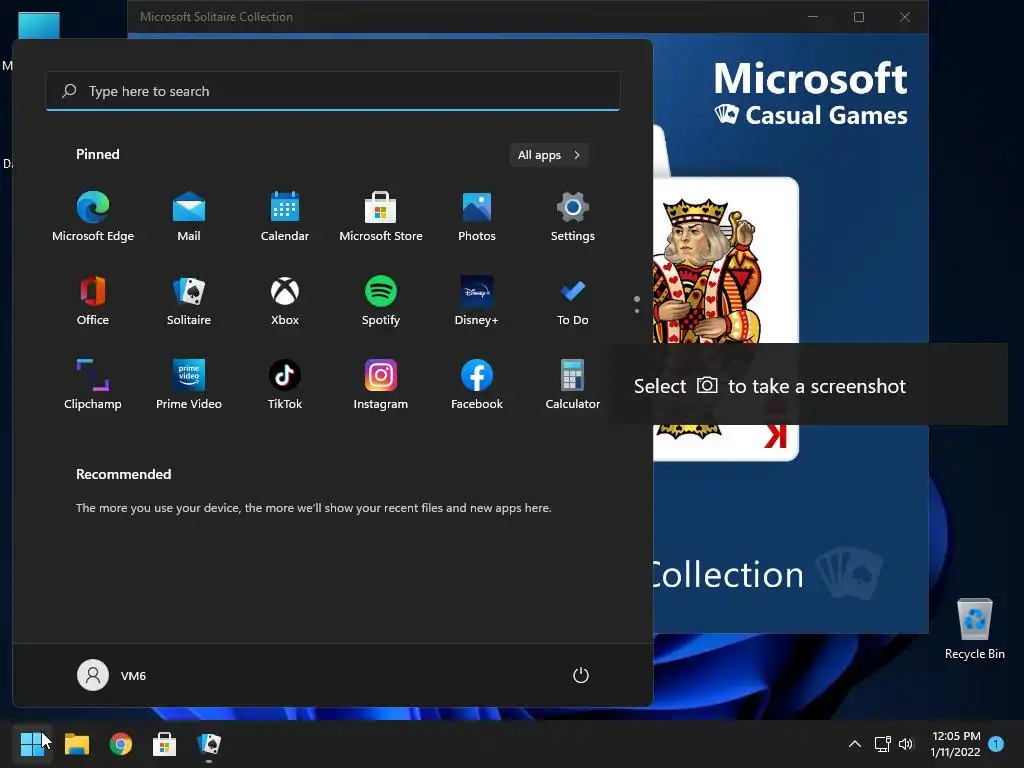Open Prime Video app
The image size is (1024, 768).
point(189,384)
